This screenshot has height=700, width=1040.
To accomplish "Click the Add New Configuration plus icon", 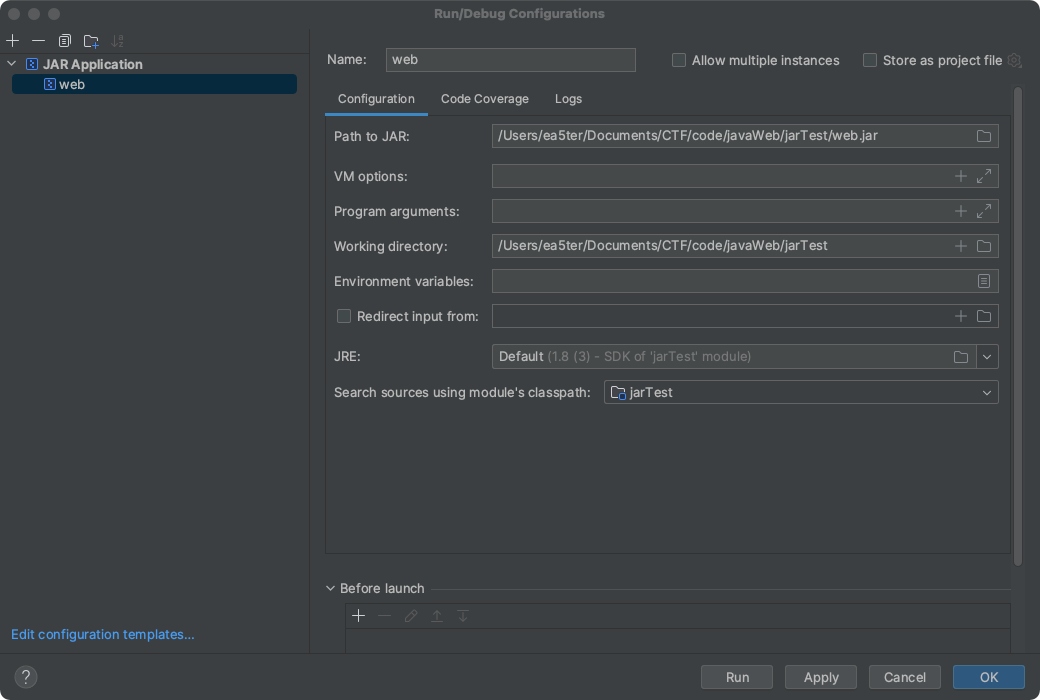I will tap(12, 41).
